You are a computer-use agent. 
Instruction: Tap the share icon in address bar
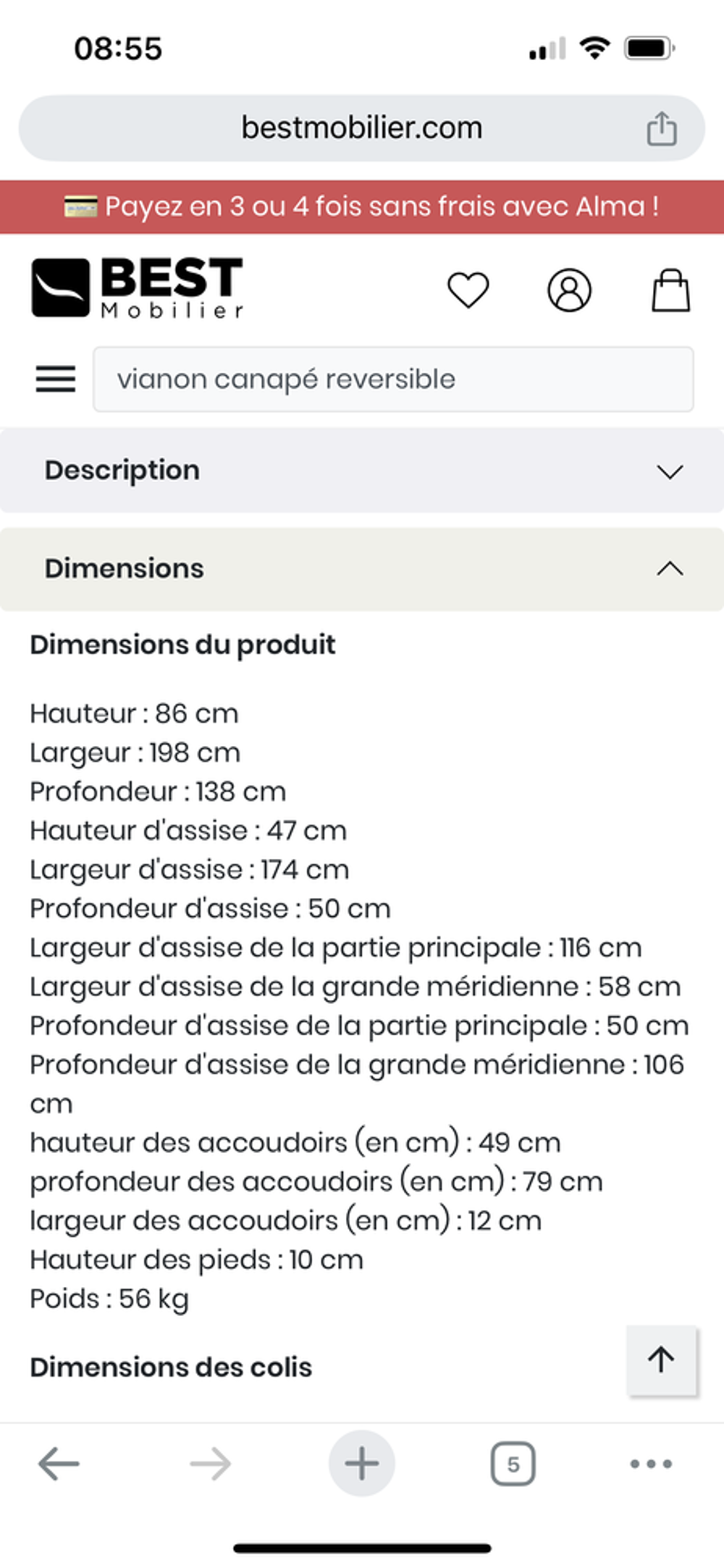pyautogui.click(x=661, y=128)
